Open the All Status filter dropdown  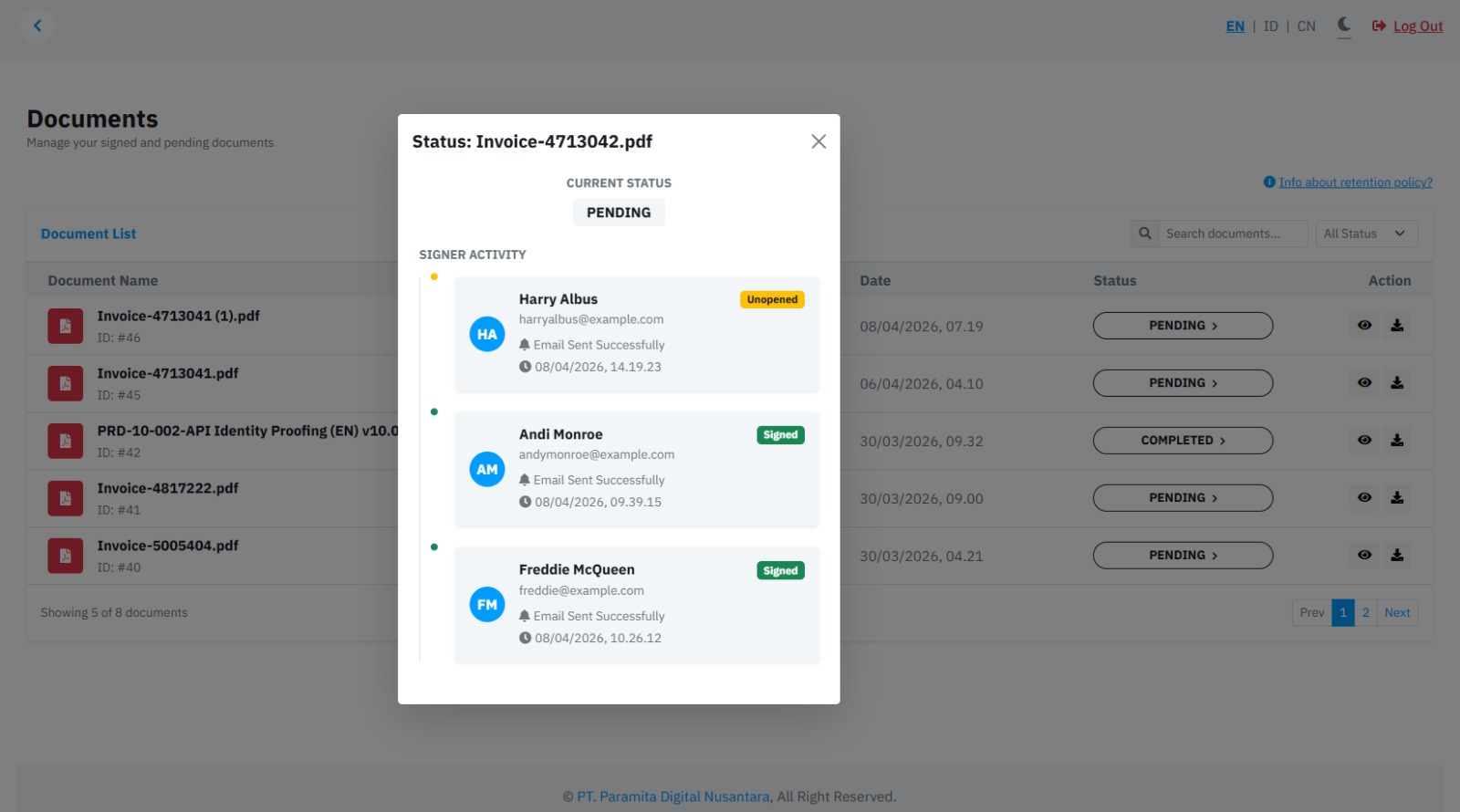[x=1366, y=234]
